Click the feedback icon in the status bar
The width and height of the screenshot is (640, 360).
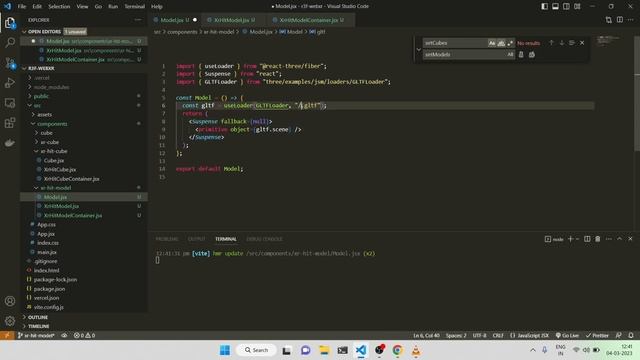click(x=619, y=335)
